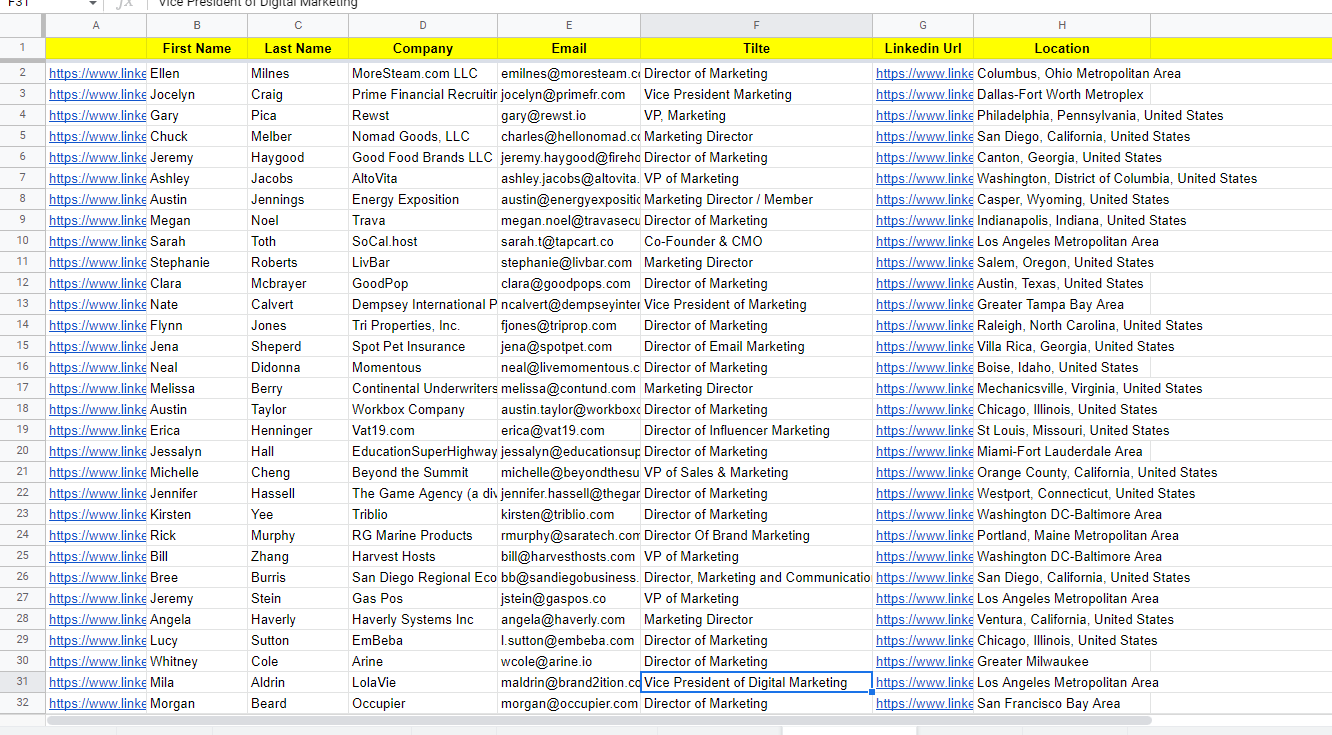Select the GoodPop company cell
This screenshot has height=735, width=1332.
click(x=423, y=283)
